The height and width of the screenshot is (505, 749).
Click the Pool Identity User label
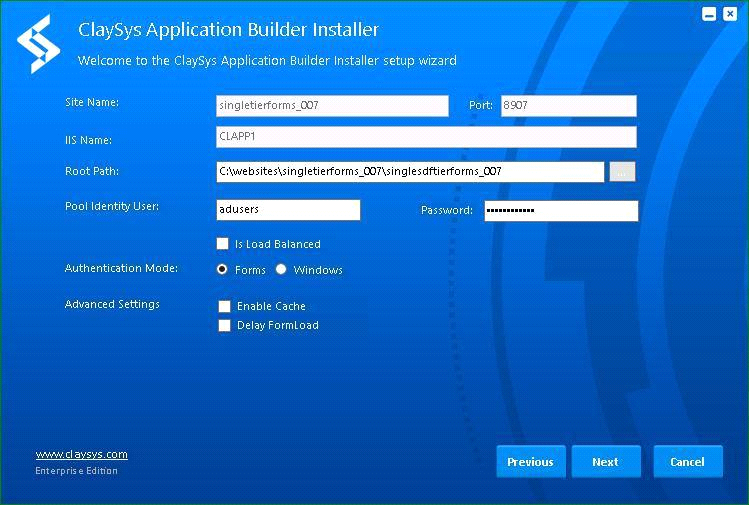112,206
